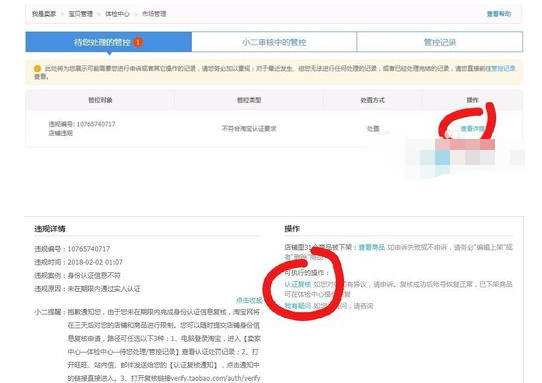Switch to 待您处理的管控 tab
542x383 pixels.
(x=109, y=42)
